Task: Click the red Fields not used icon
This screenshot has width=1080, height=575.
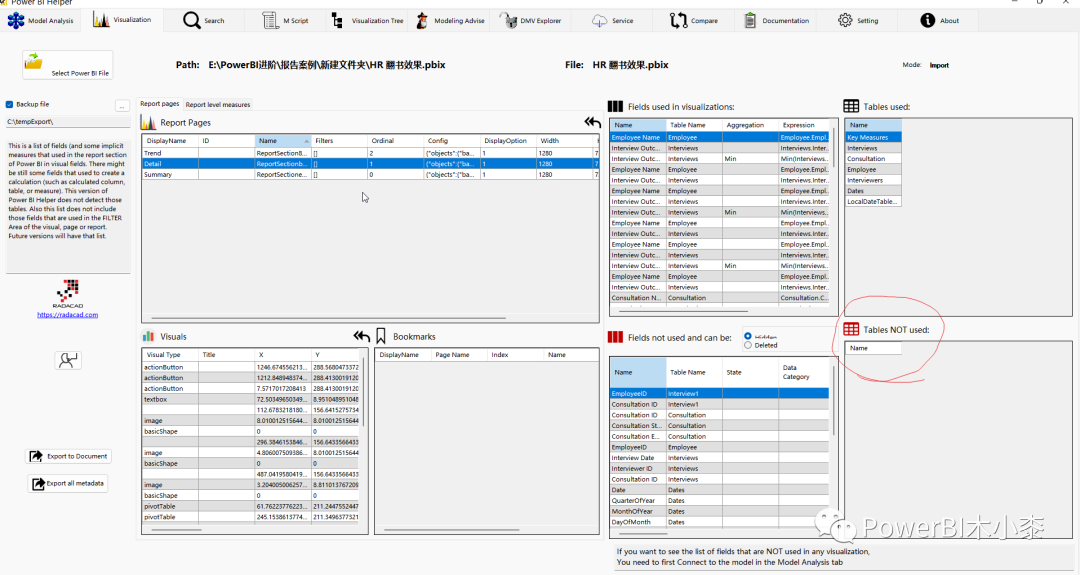Action: (615, 337)
